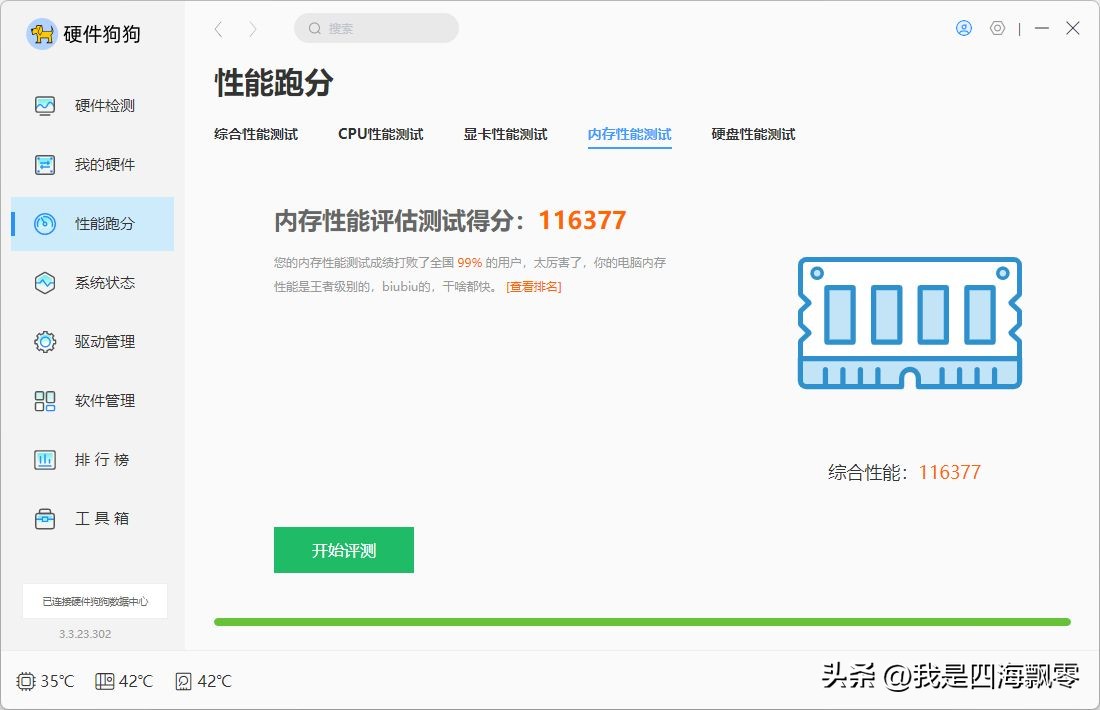Click the 开始评测 button
1100x710 pixels.
343,550
